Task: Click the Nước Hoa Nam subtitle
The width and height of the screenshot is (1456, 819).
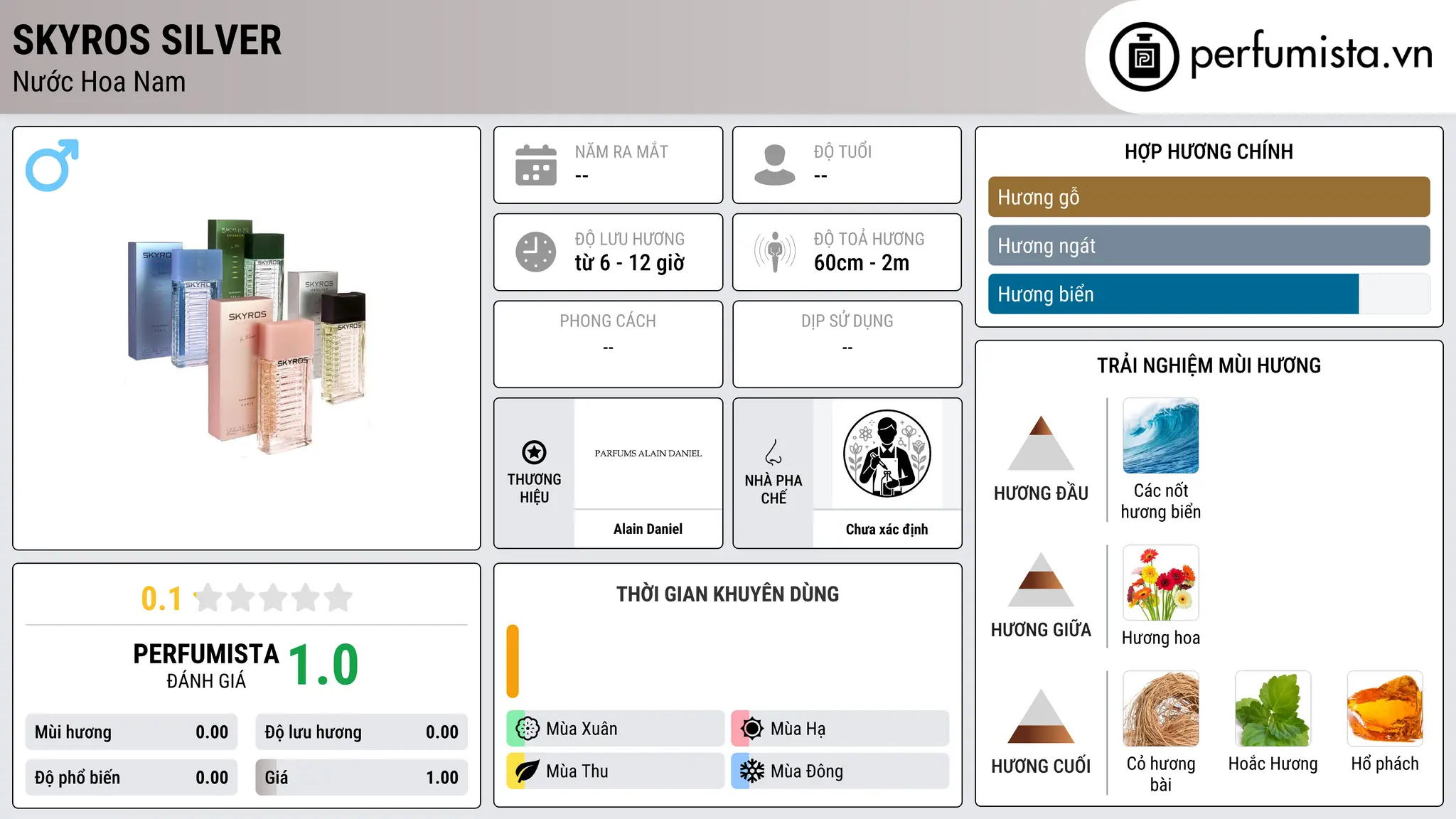Action: (x=99, y=82)
